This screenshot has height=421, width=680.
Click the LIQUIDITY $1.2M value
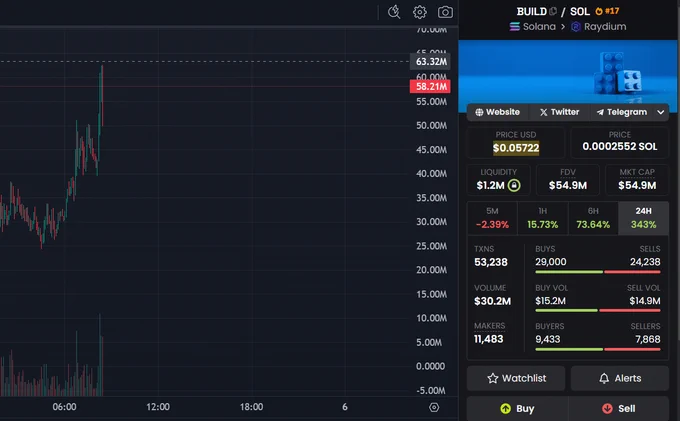pyautogui.click(x=490, y=186)
